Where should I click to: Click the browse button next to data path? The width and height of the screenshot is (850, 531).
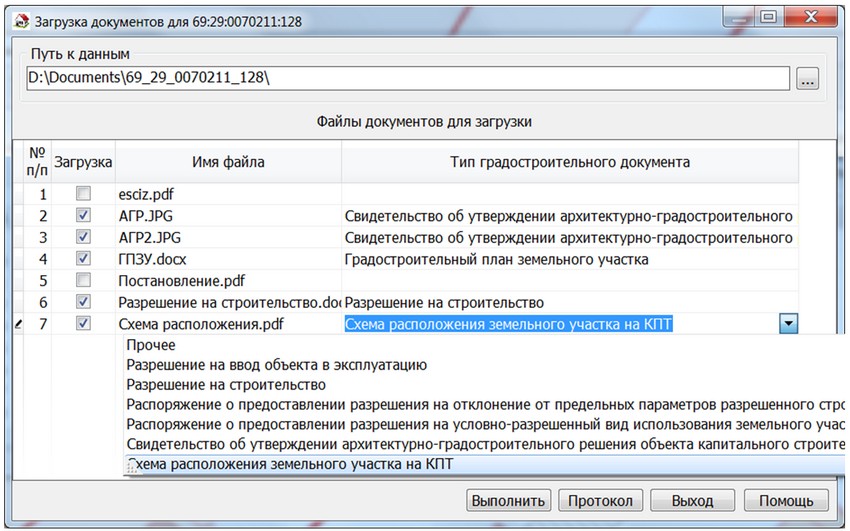[808, 79]
